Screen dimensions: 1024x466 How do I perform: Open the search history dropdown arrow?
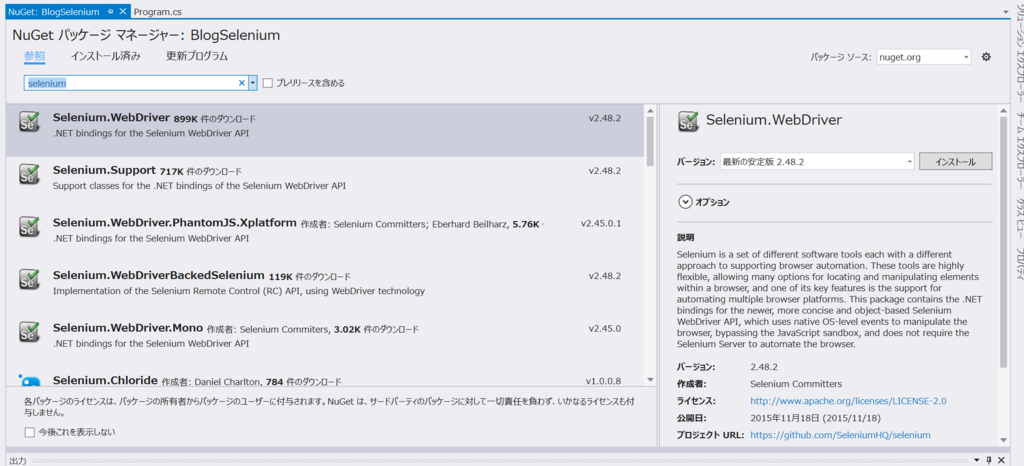(253, 83)
